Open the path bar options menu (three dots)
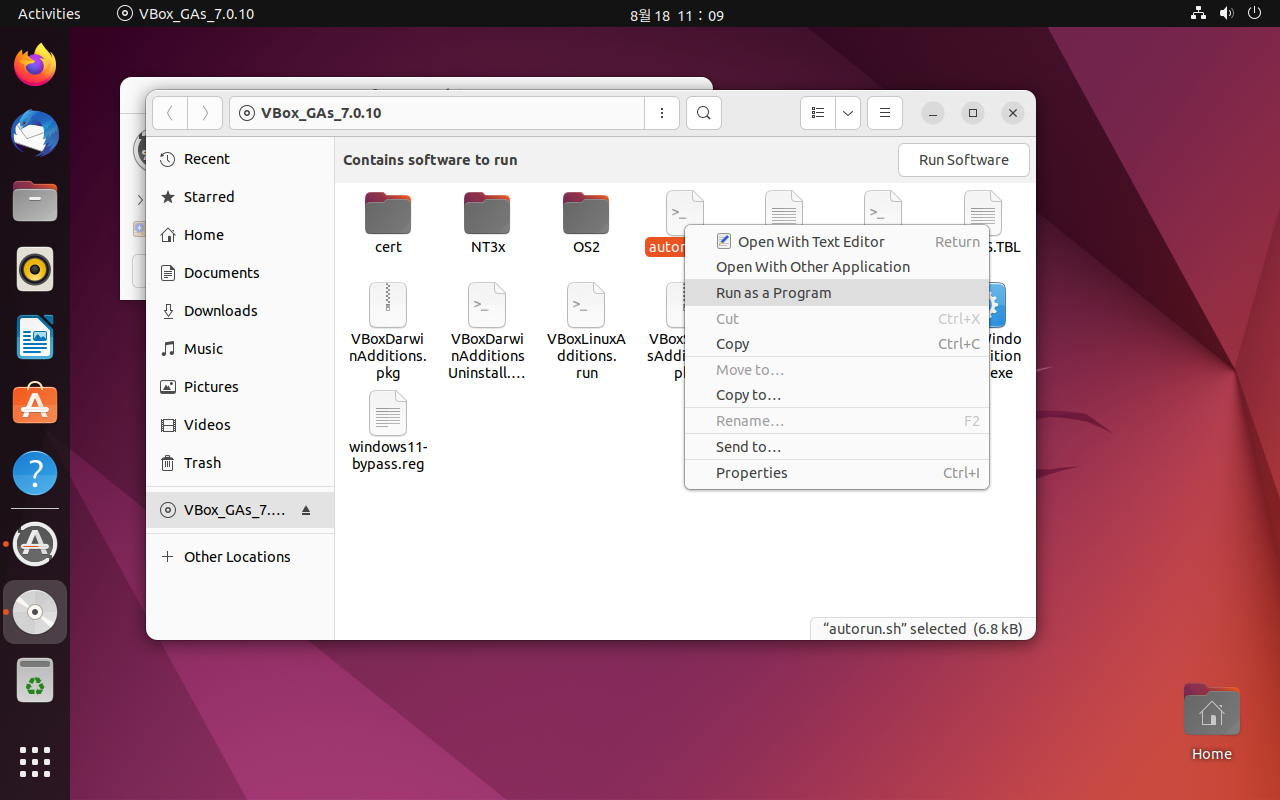Screen dimensions: 1280x800 coord(662,113)
